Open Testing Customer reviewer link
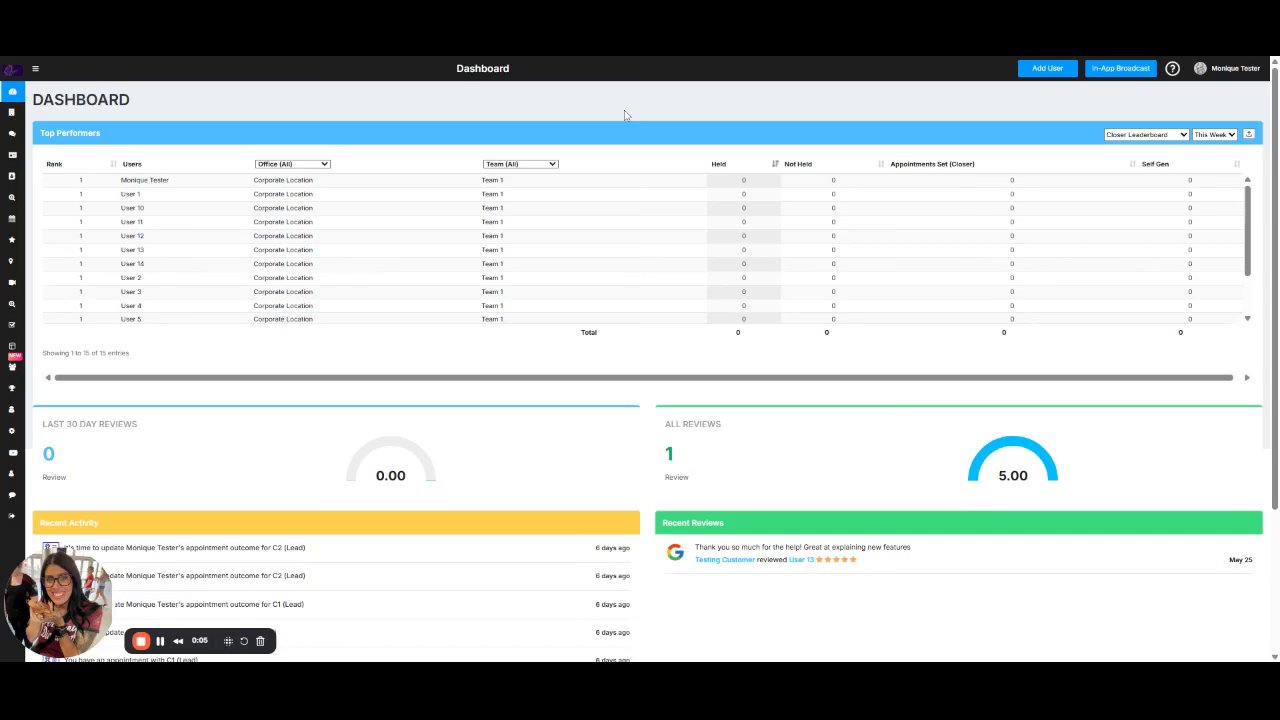 pyautogui.click(x=725, y=560)
